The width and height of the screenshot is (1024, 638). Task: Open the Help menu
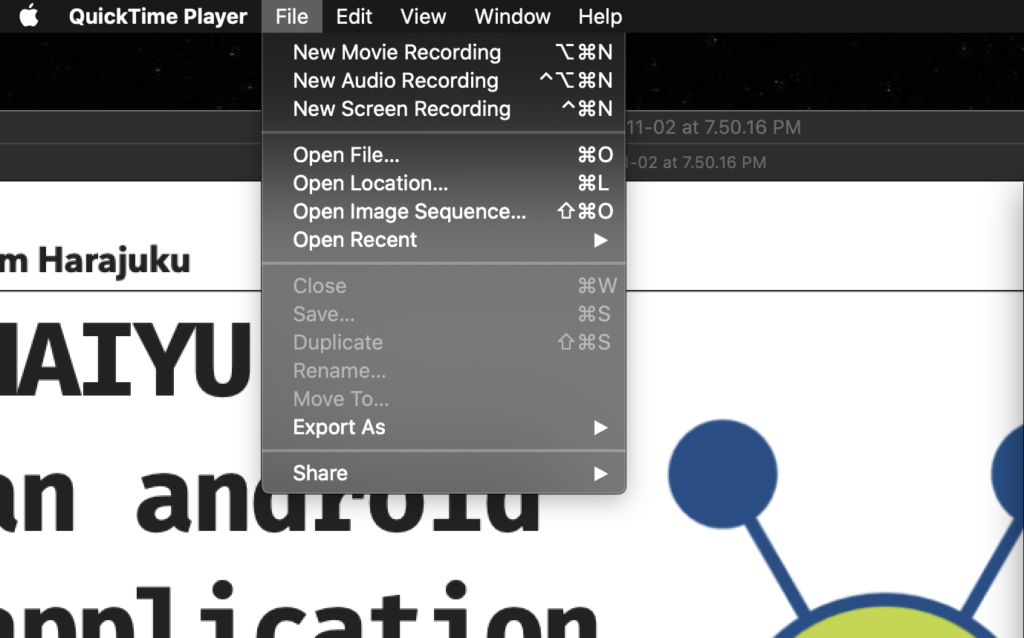coord(600,16)
